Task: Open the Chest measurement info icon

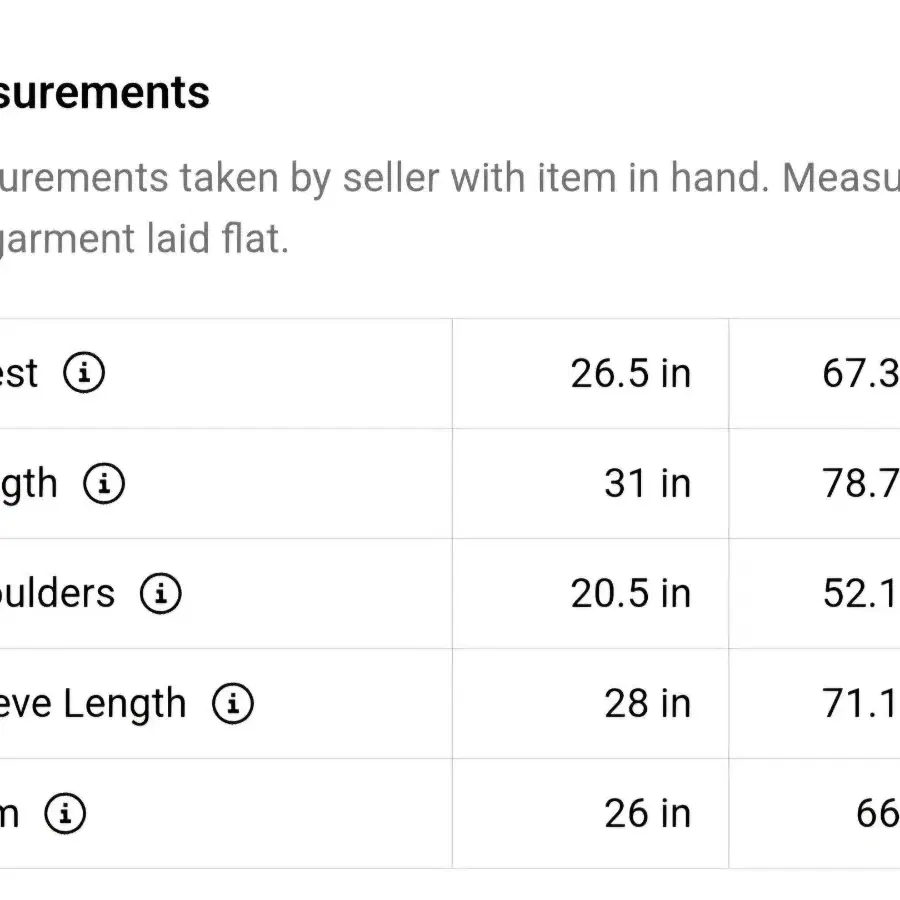Action: coord(84,373)
